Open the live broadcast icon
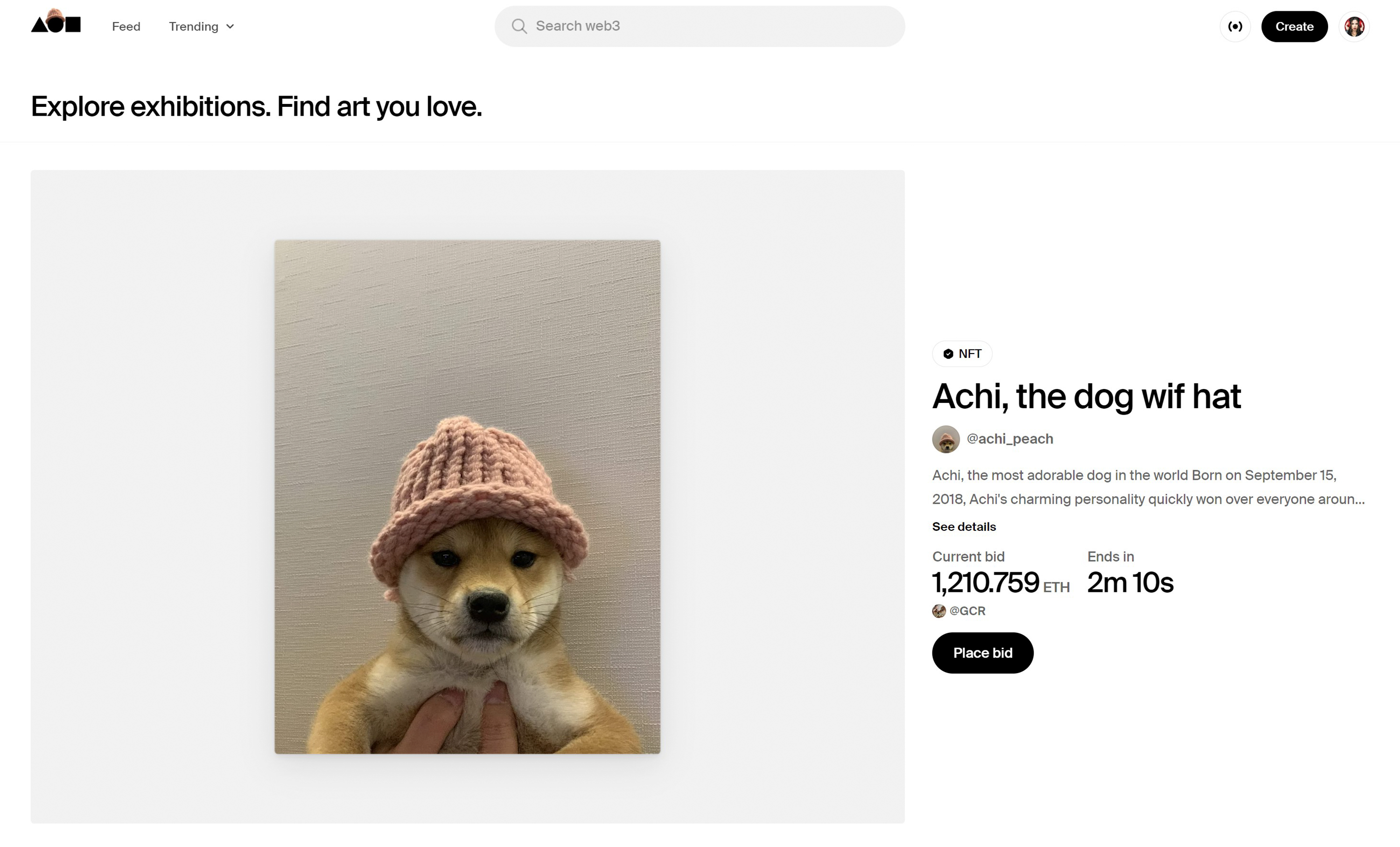 click(1235, 26)
